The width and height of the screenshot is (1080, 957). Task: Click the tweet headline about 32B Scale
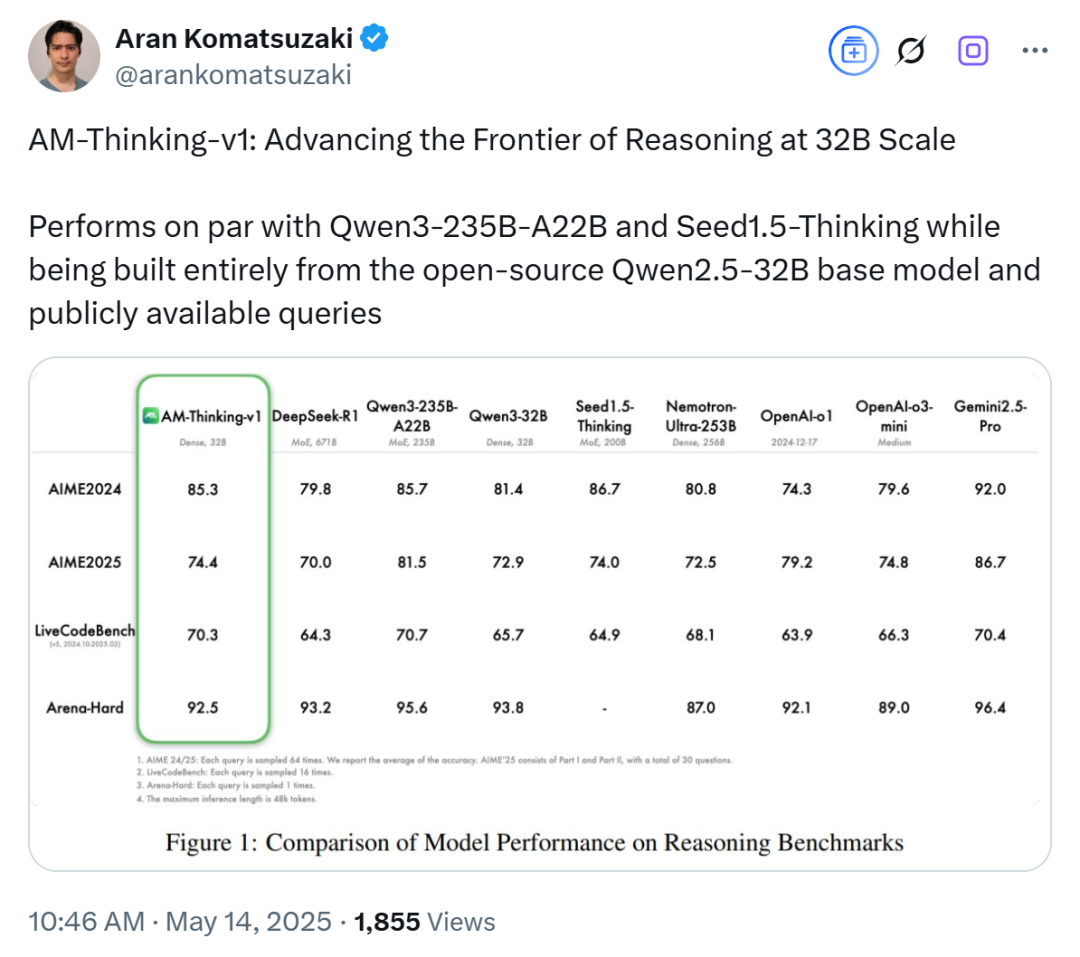coord(492,140)
